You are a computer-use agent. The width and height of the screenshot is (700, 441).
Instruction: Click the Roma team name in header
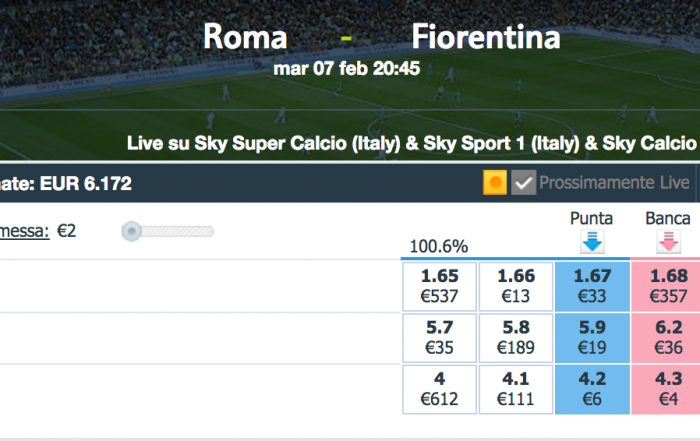(x=245, y=37)
